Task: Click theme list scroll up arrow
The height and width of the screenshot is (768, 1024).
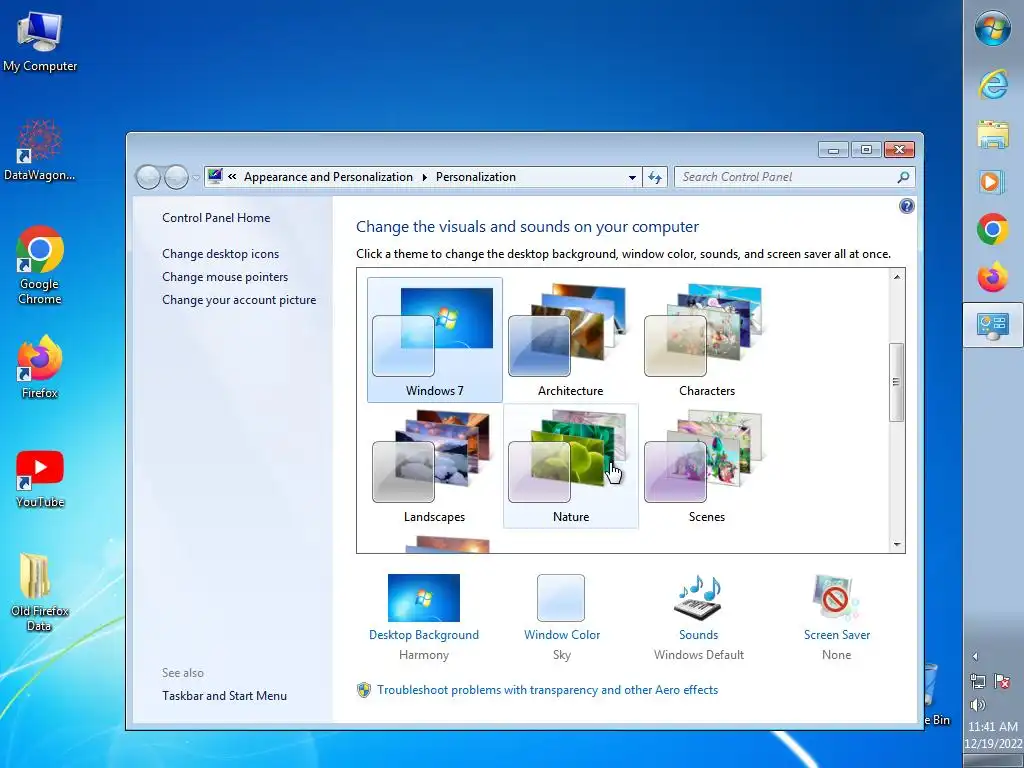Action: click(x=897, y=277)
